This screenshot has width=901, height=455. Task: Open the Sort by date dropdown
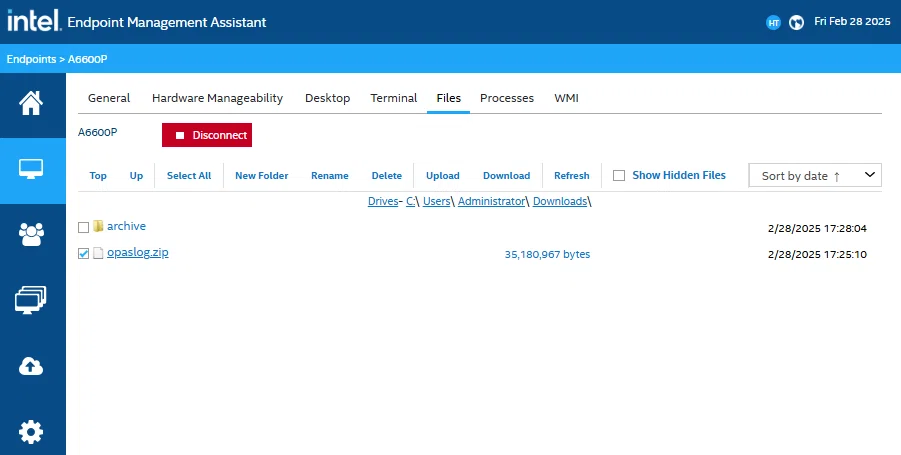(x=815, y=175)
